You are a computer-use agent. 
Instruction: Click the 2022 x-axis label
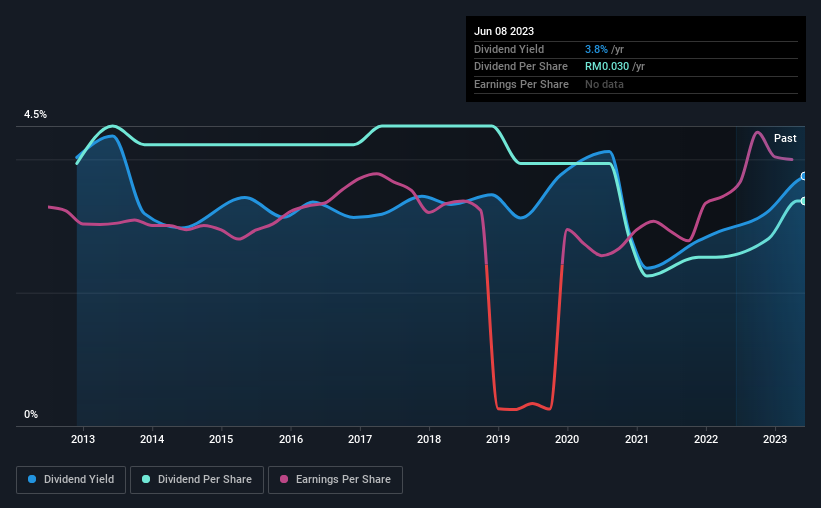[x=706, y=439]
